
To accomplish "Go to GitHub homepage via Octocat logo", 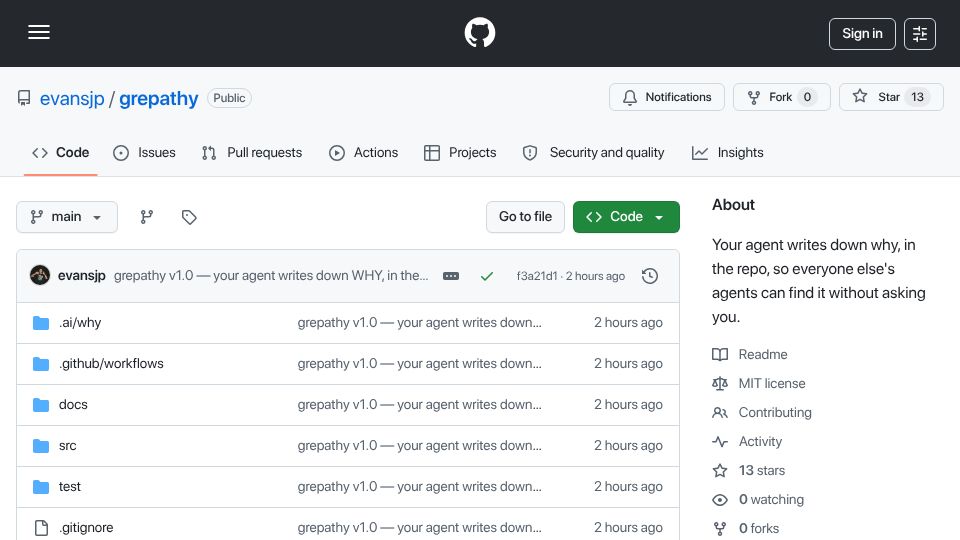I will point(479,32).
